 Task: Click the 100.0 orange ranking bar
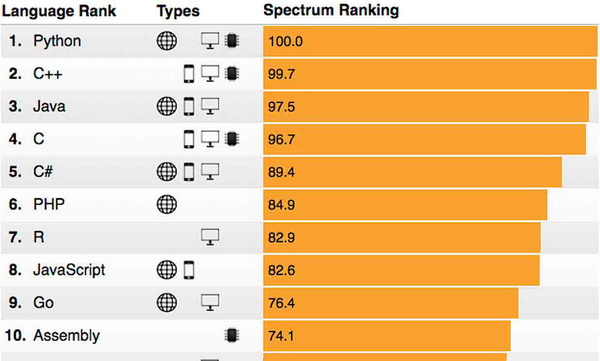click(430, 41)
